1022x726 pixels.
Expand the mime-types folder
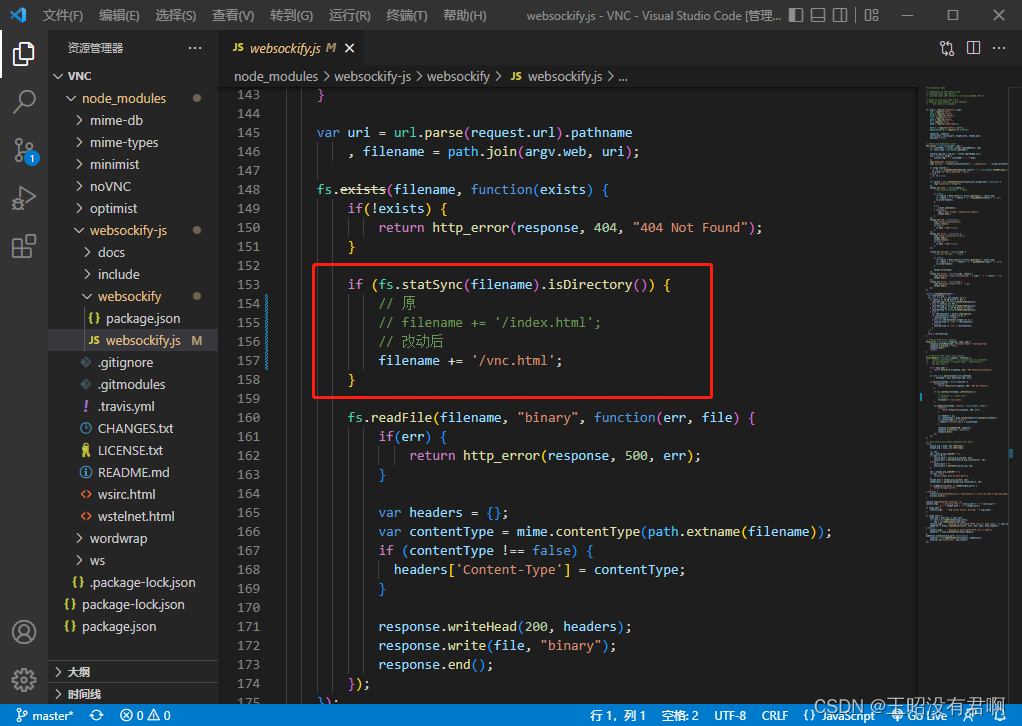pyautogui.click(x=133, y=143)
